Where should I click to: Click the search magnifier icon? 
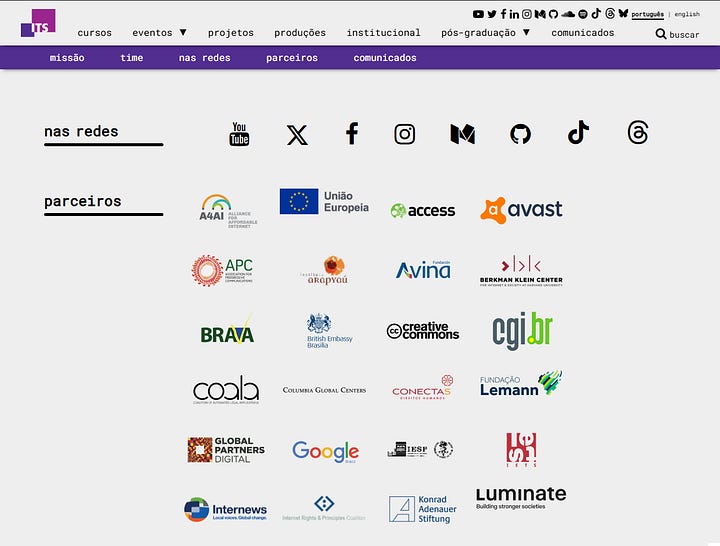click(x=661, y=34)
